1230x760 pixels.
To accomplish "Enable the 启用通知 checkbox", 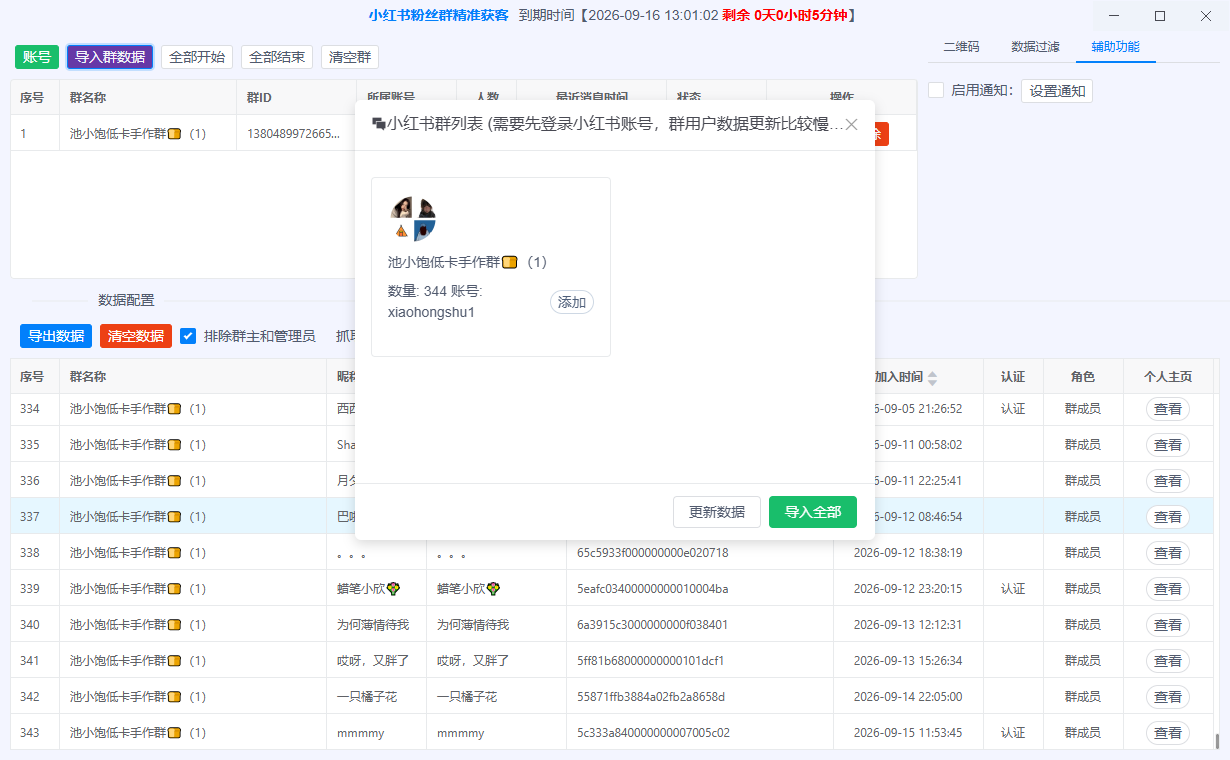I will [x=936, y=90].
